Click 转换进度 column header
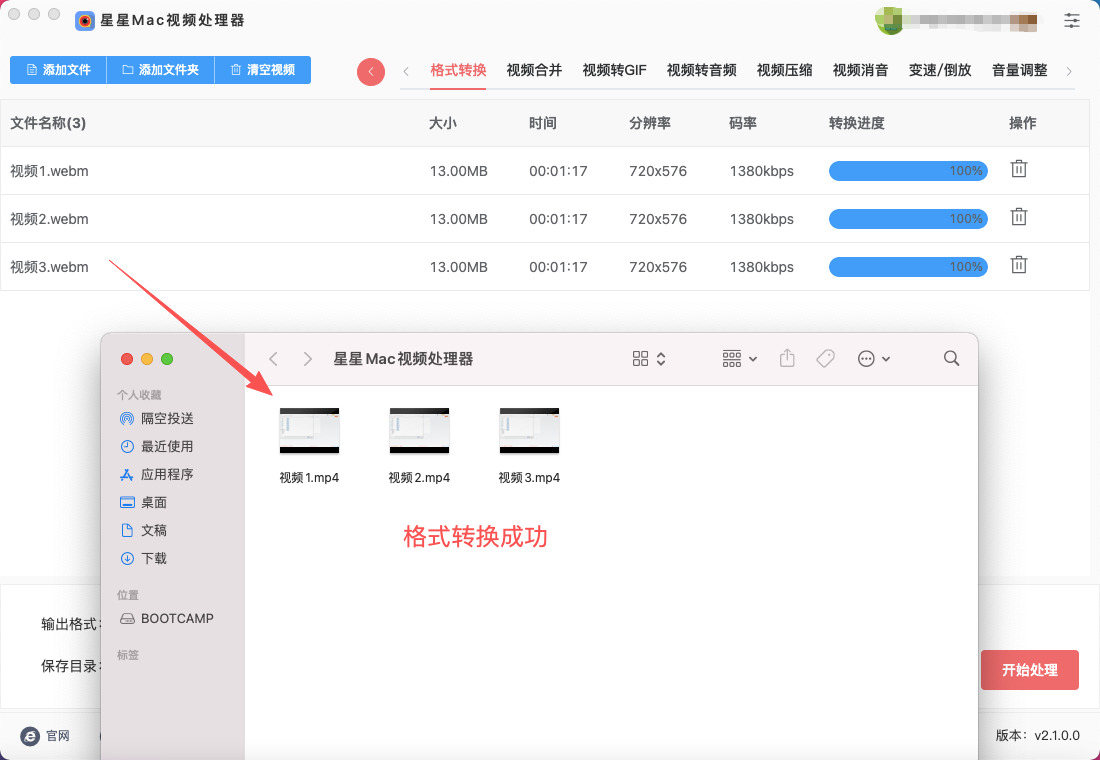This screenshot has height=760, width=1100. (857, 124)
